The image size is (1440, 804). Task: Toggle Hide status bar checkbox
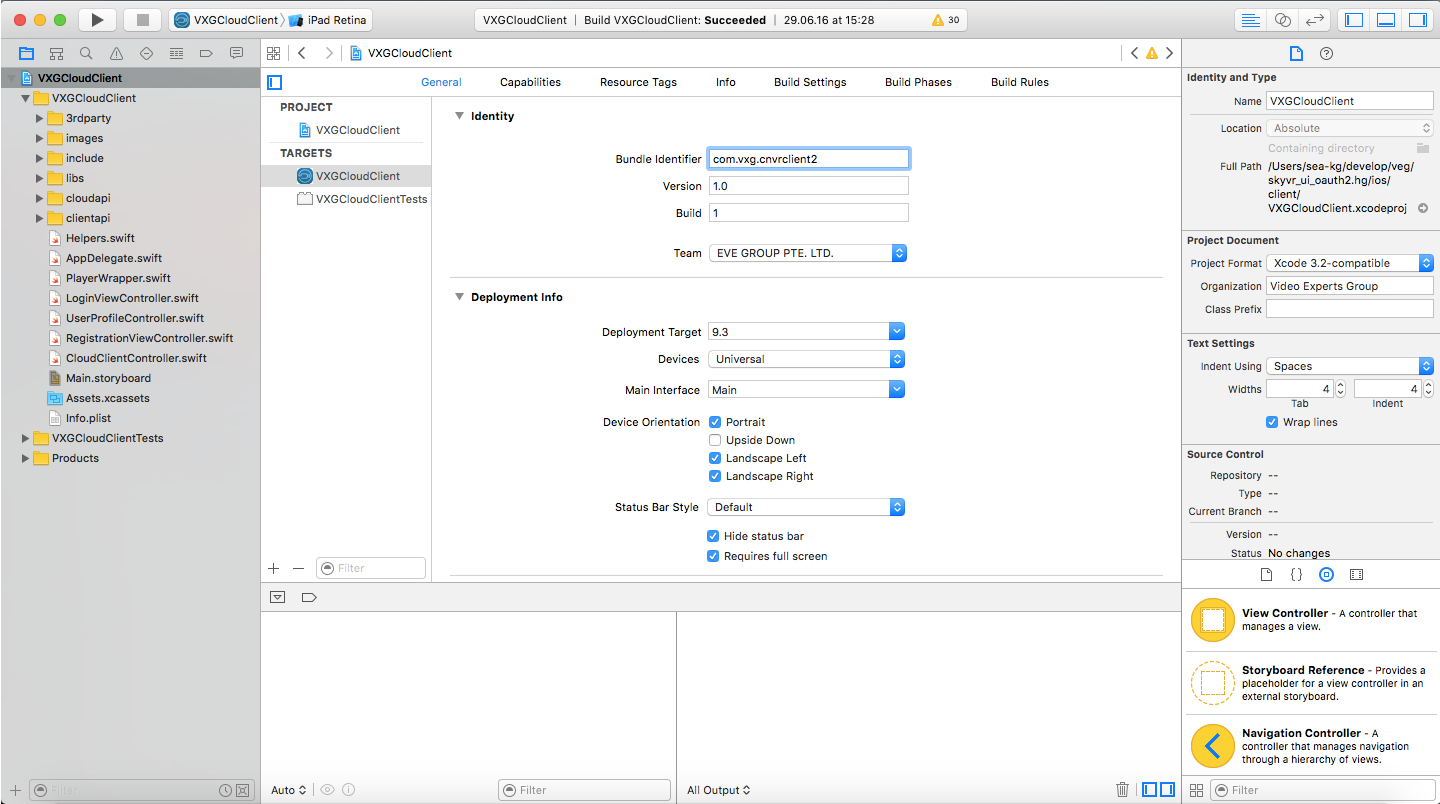713,536
